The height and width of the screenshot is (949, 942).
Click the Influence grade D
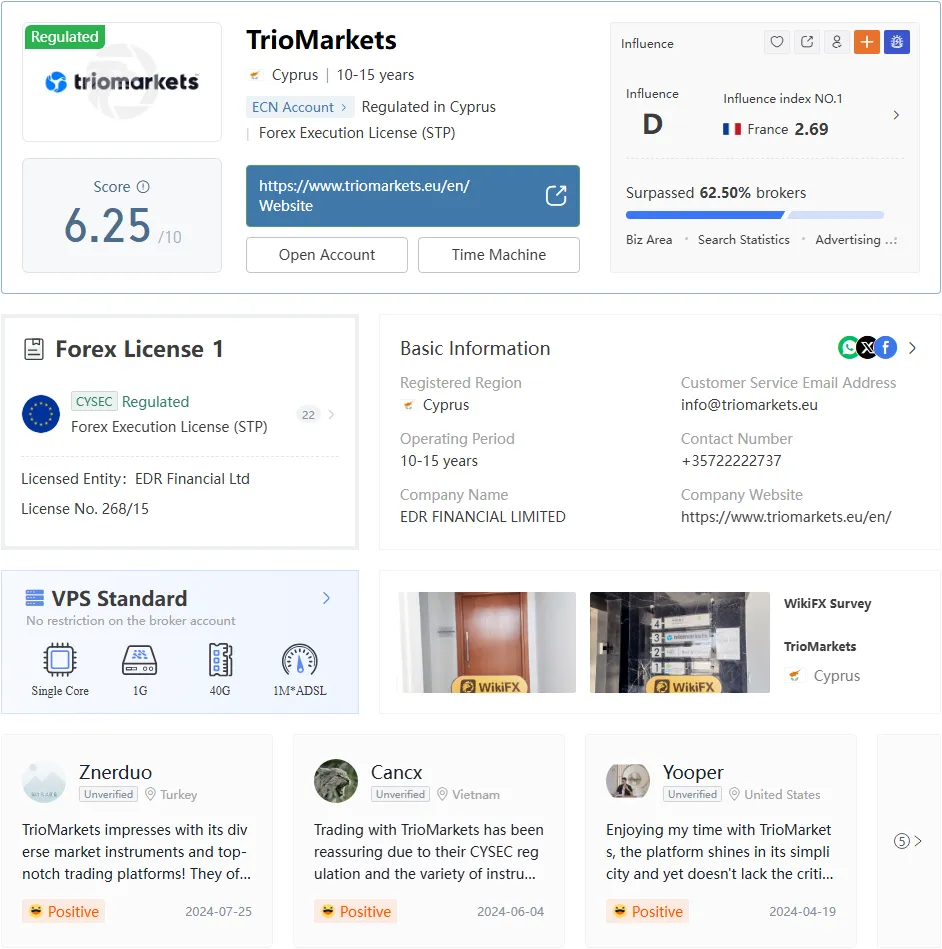653,124
